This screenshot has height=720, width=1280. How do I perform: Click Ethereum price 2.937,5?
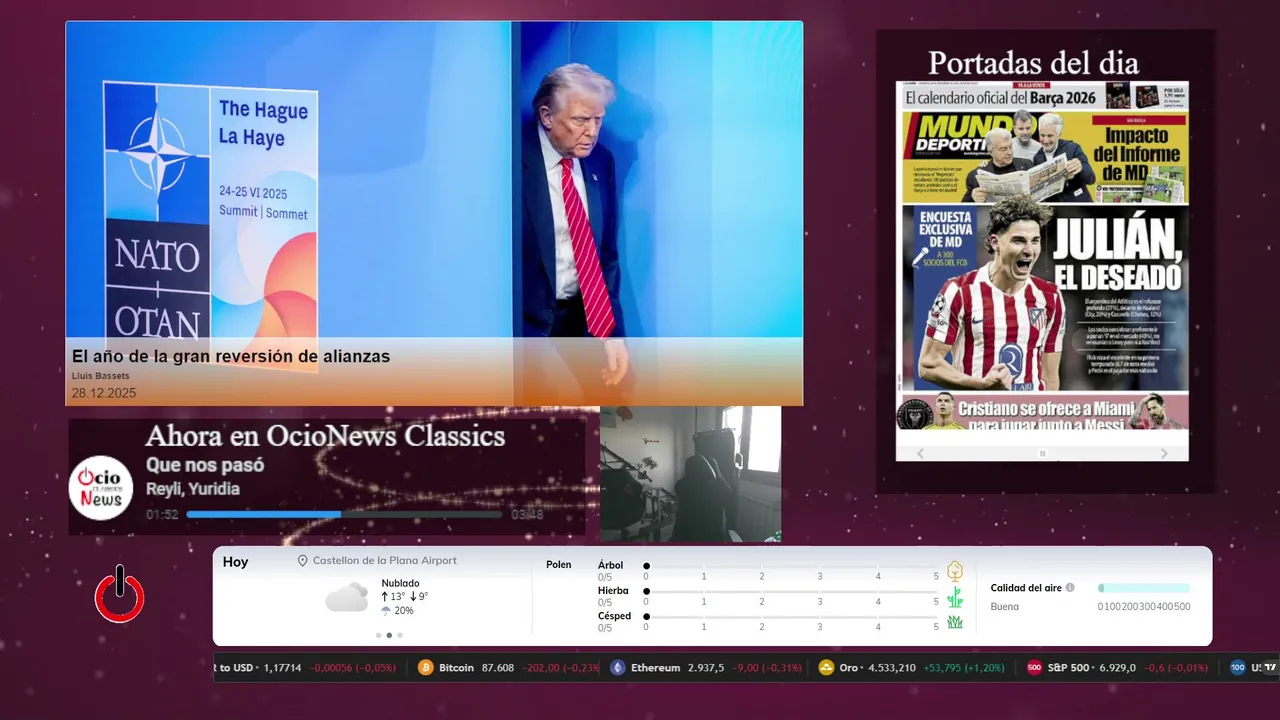706,668
